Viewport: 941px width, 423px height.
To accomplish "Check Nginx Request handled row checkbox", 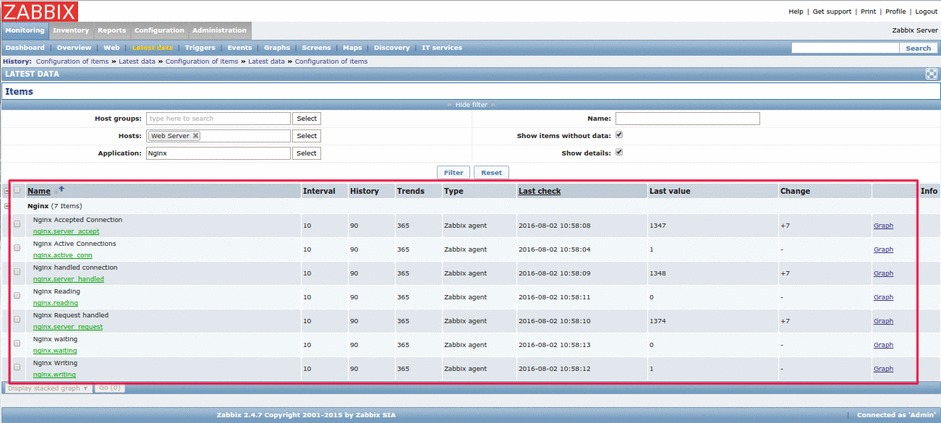I will pos(17,319).
